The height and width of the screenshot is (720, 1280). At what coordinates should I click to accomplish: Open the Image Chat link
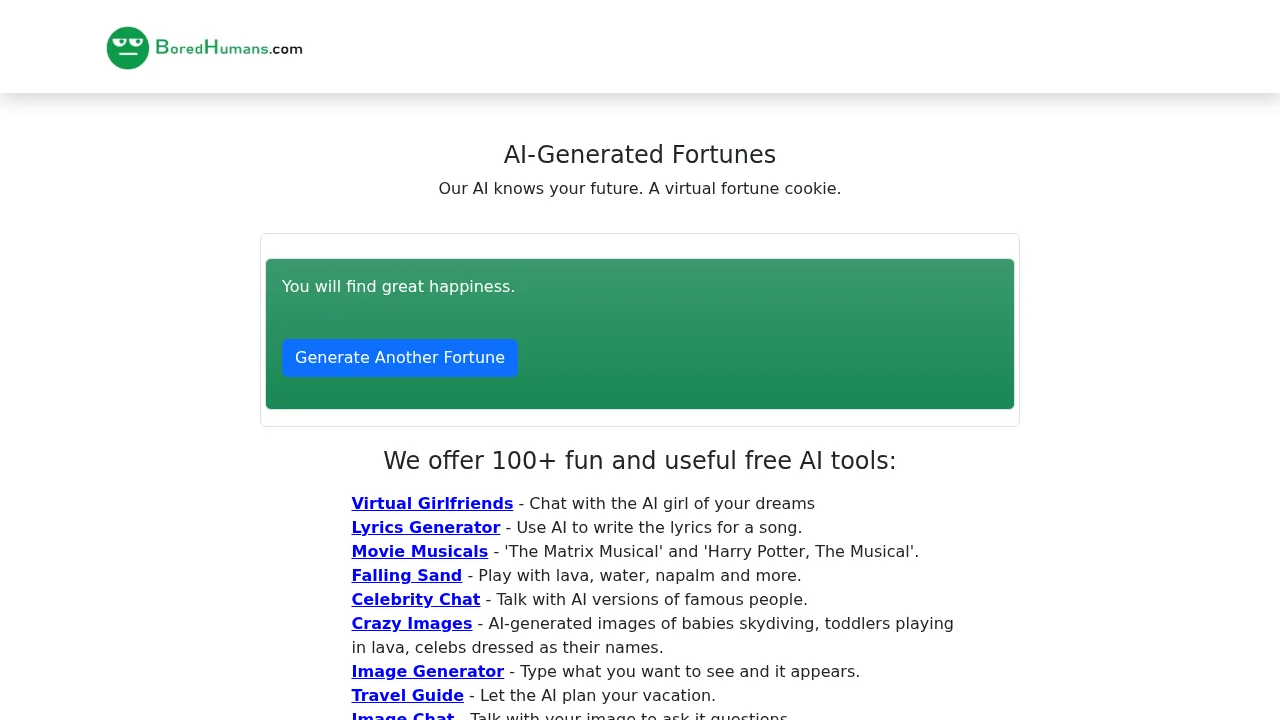(402, 716)
